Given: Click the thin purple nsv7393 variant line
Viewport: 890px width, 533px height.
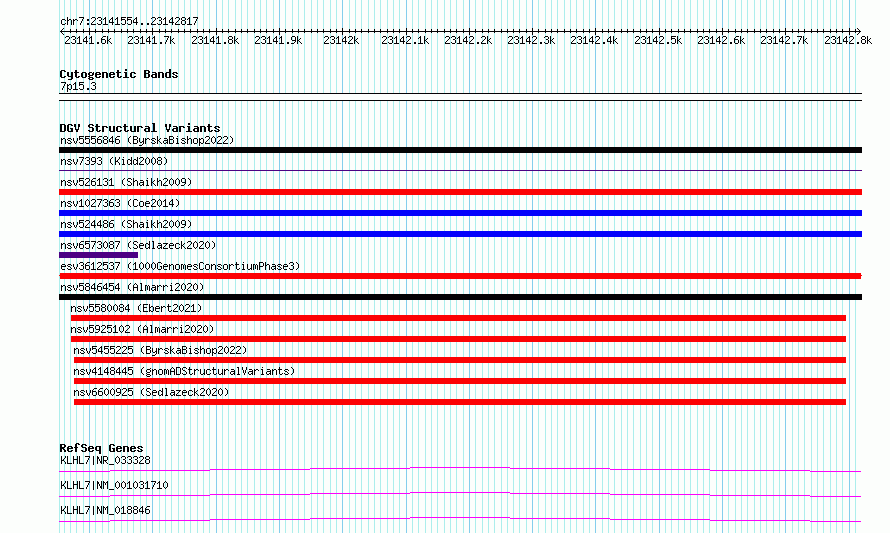Looking at the screenshot, I should tap(460, 170).
